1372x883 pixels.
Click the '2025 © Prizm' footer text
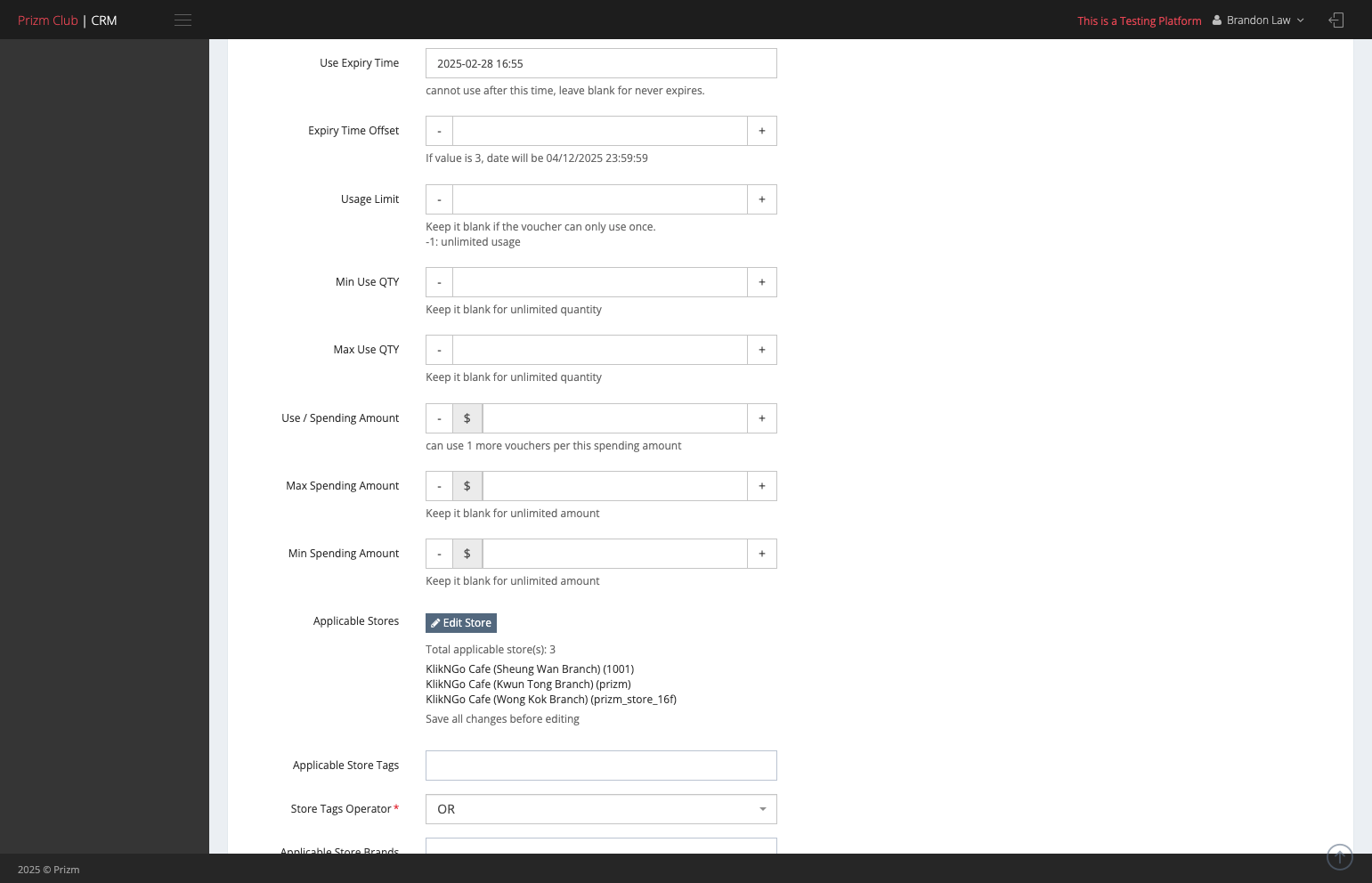point(49,870)
